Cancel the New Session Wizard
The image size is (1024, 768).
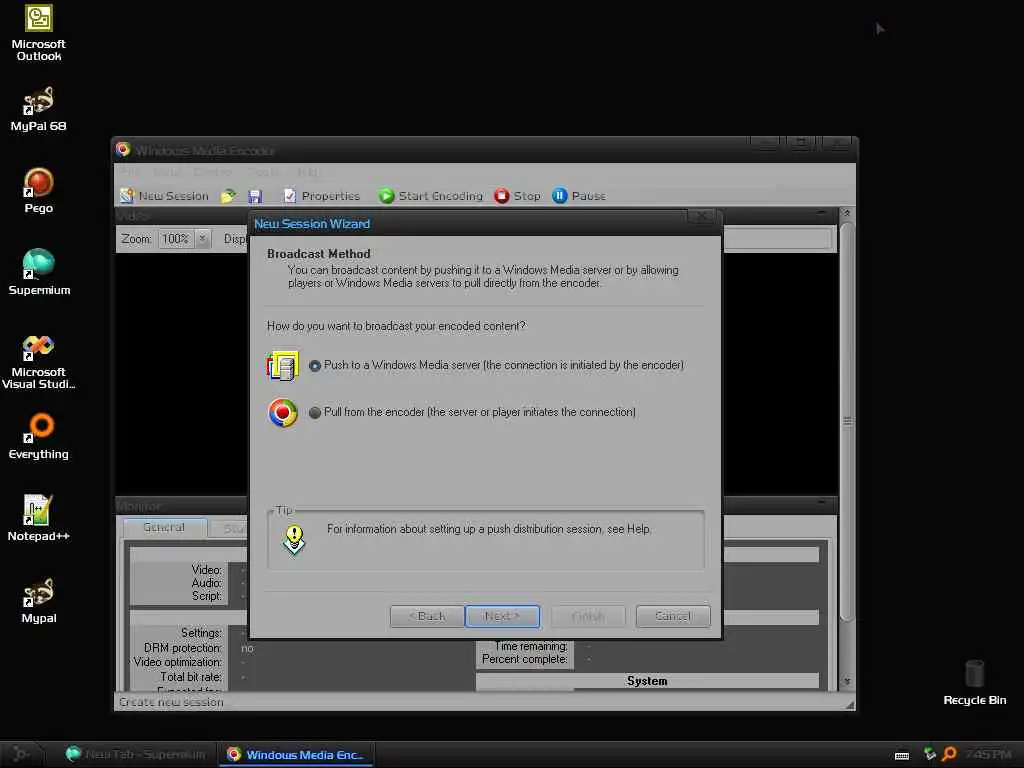(x=673, y=616)
